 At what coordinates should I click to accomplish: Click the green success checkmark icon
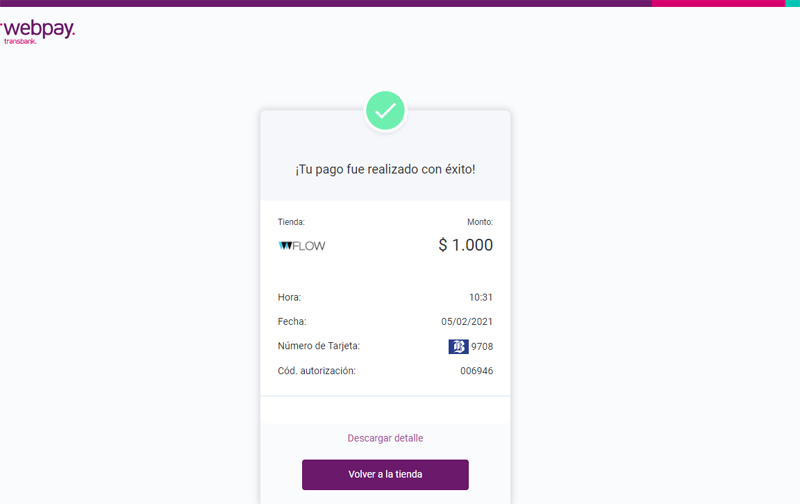tap(385, 111)
